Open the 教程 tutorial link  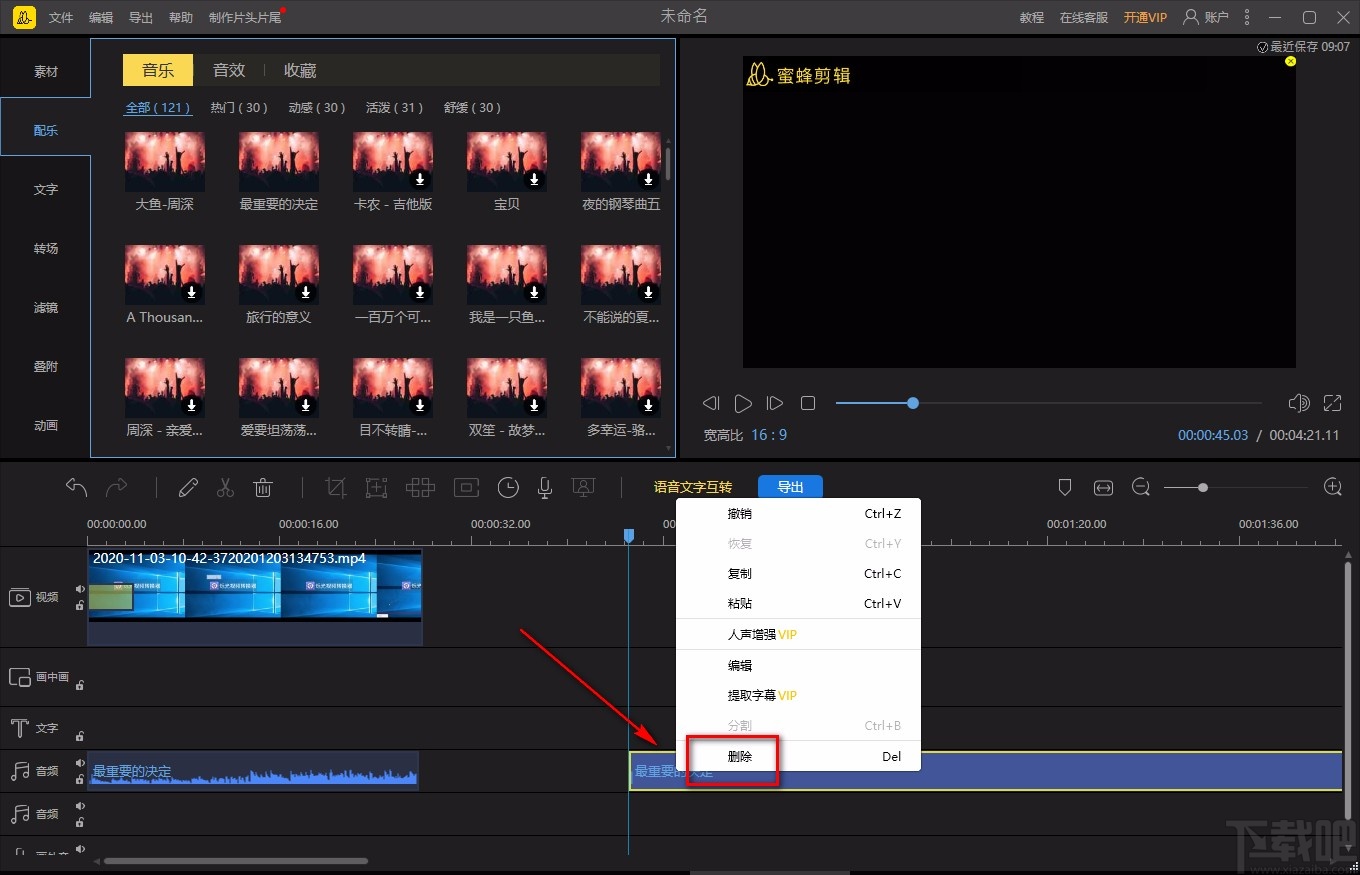1032,18
